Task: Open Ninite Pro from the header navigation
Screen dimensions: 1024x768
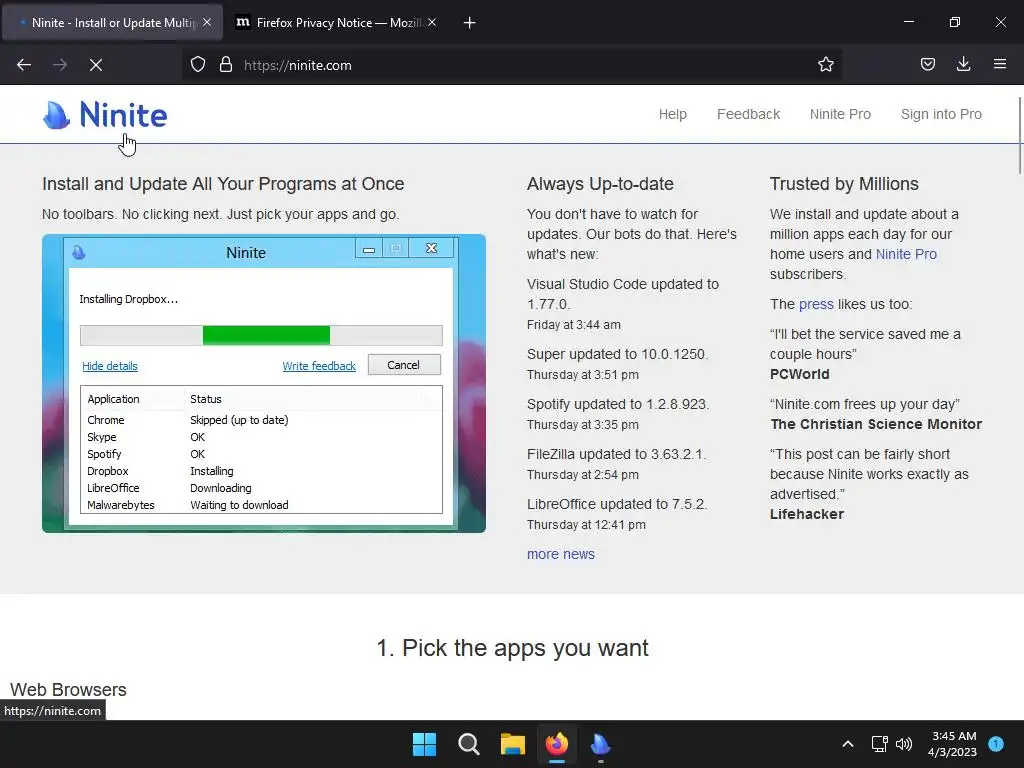Action: [x=840, y=114]
